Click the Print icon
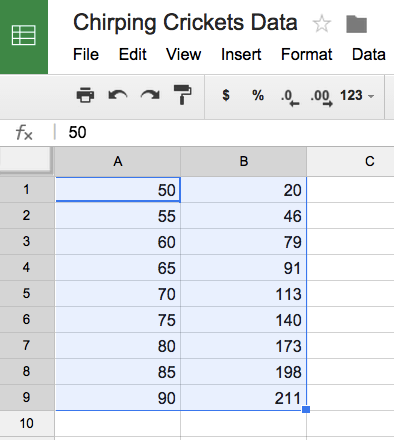 pos(85,96)
